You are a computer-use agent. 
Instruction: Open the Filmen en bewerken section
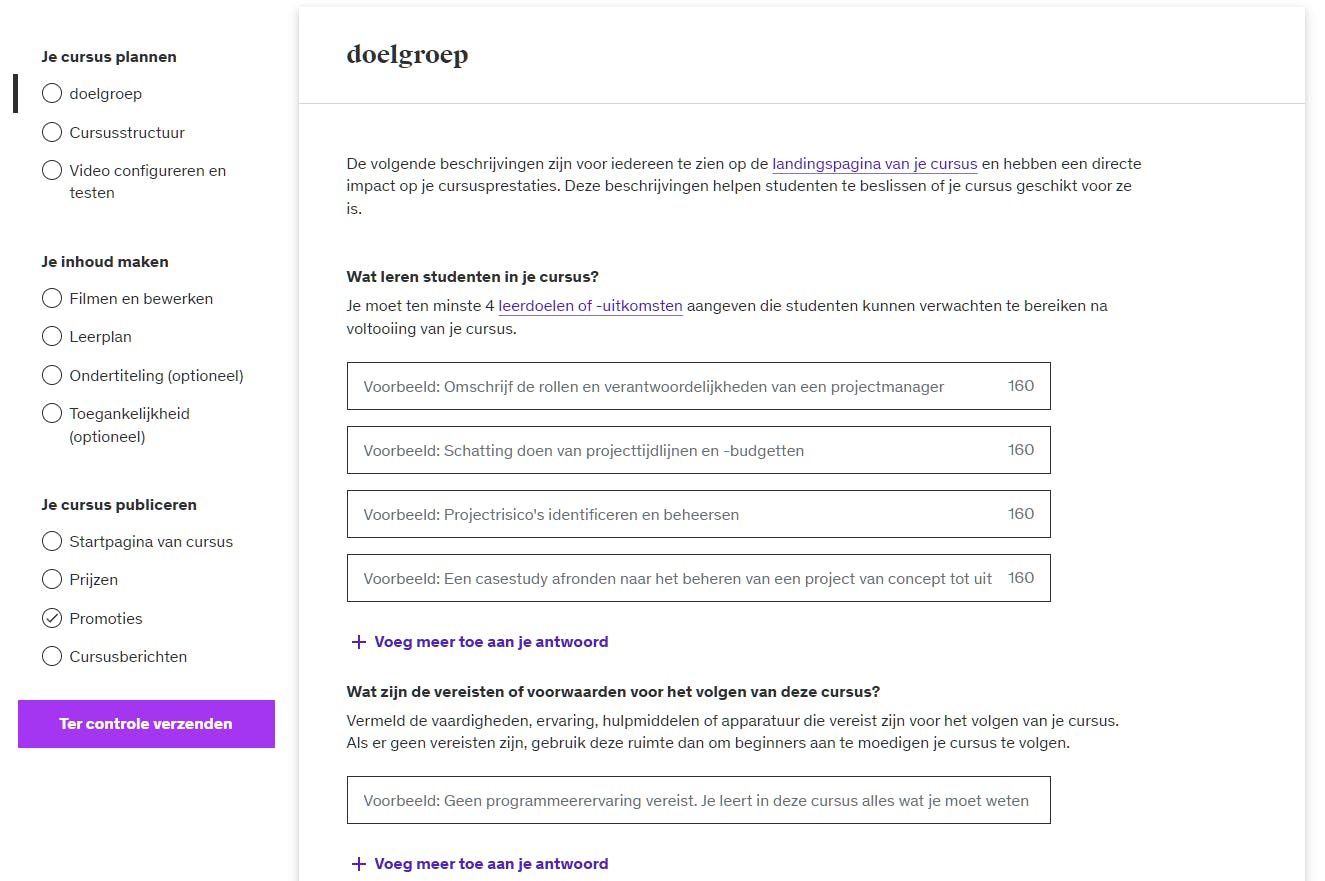coord(140,299)
